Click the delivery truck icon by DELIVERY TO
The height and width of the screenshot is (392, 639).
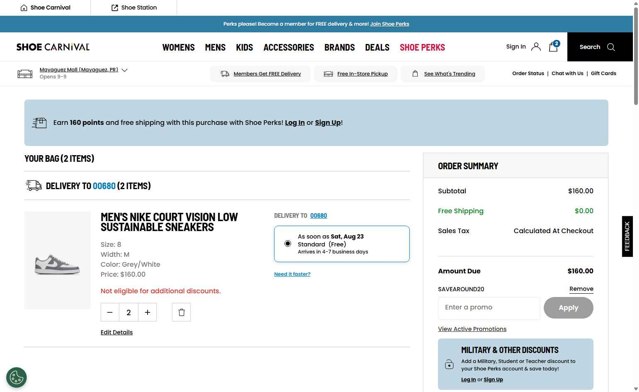coord(34,185)
